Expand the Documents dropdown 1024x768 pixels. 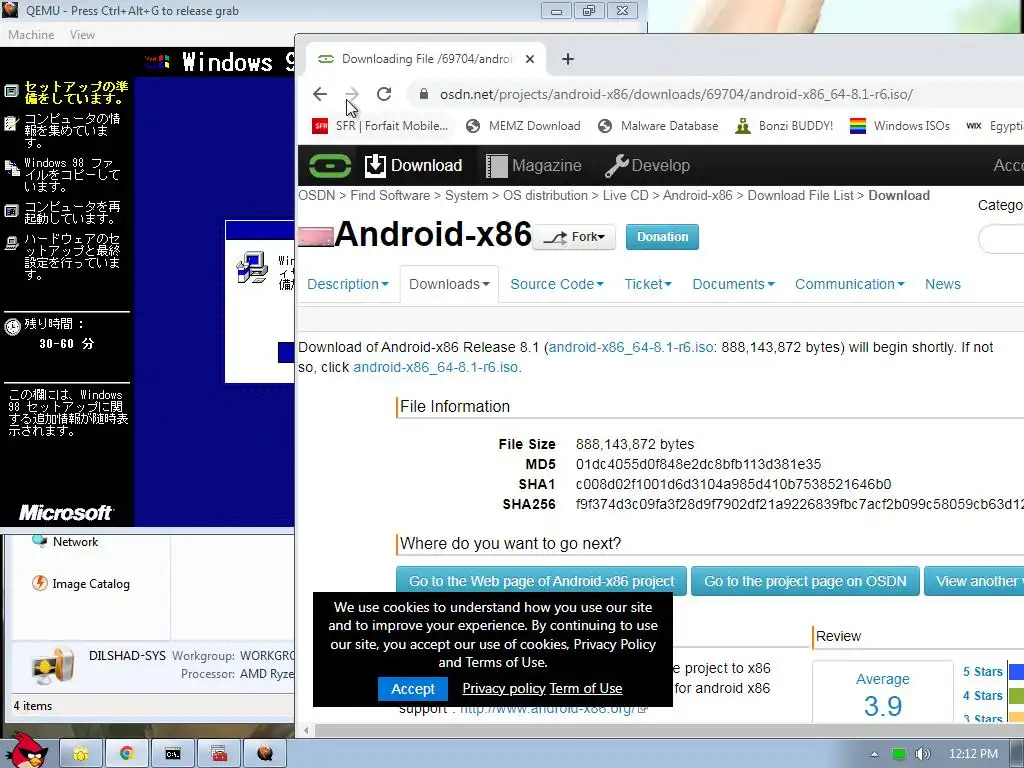pos(733,284)
